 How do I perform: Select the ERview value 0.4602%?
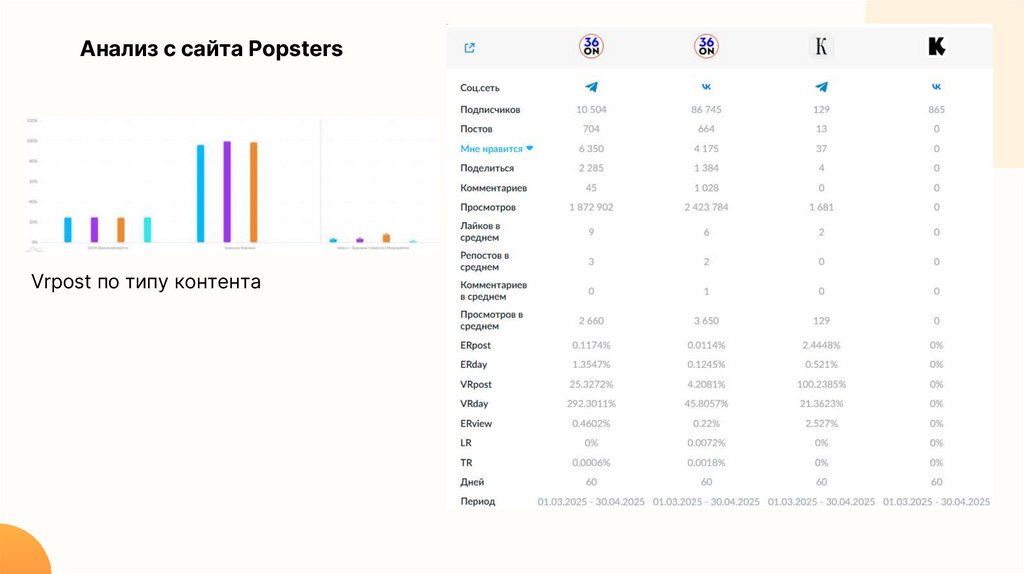[x=591, y=424]
